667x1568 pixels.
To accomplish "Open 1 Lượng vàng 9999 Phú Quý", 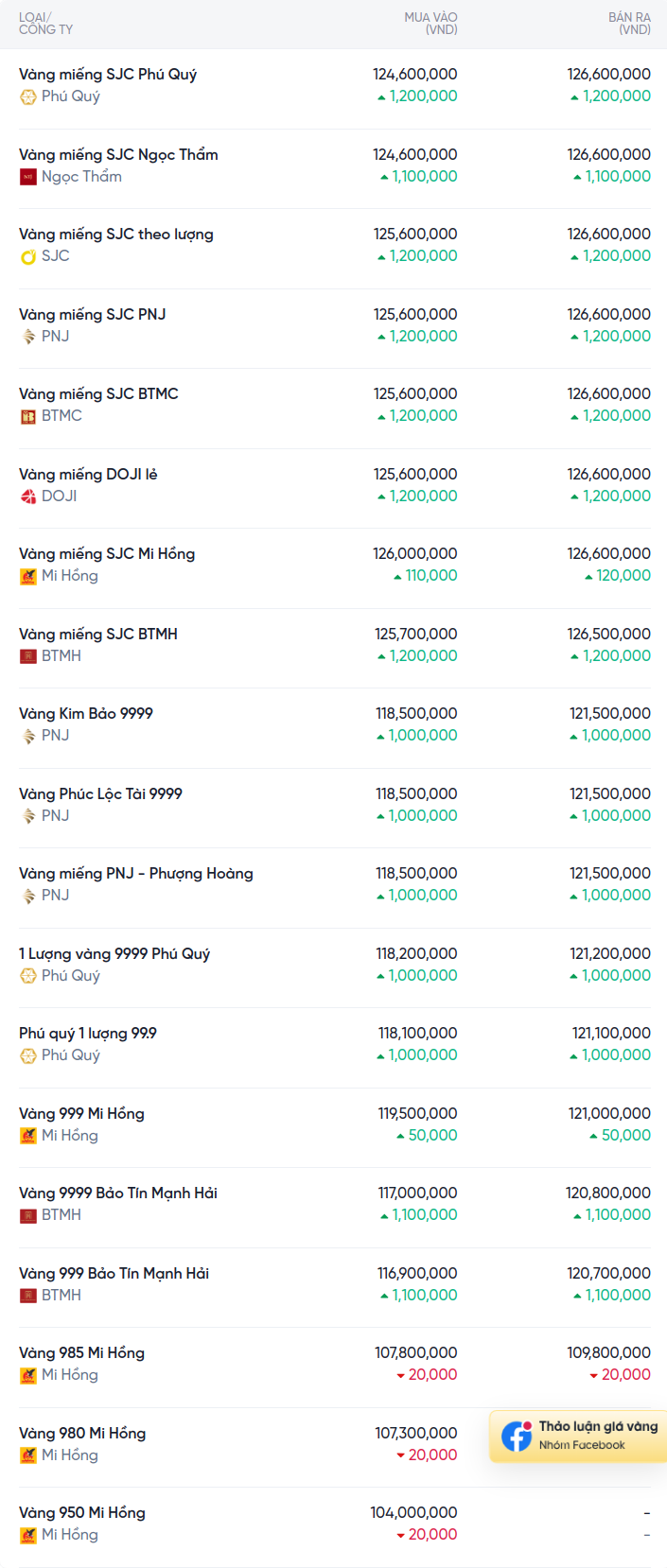I will (x=114, y=953).
